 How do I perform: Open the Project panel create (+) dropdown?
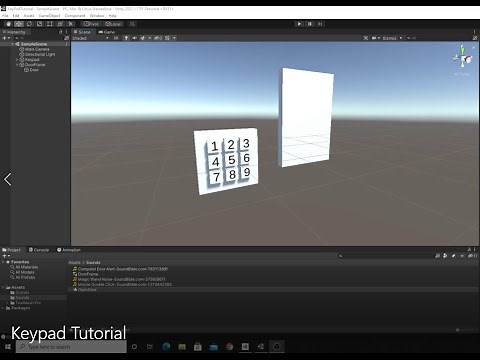coord(6,256)
